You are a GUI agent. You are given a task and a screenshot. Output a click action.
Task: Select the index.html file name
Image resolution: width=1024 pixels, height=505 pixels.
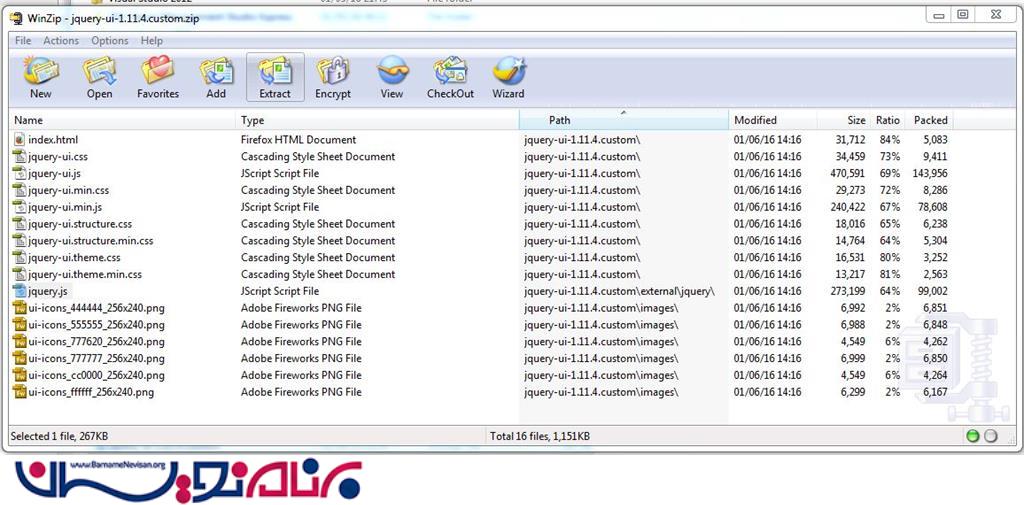tap(53, 140)
